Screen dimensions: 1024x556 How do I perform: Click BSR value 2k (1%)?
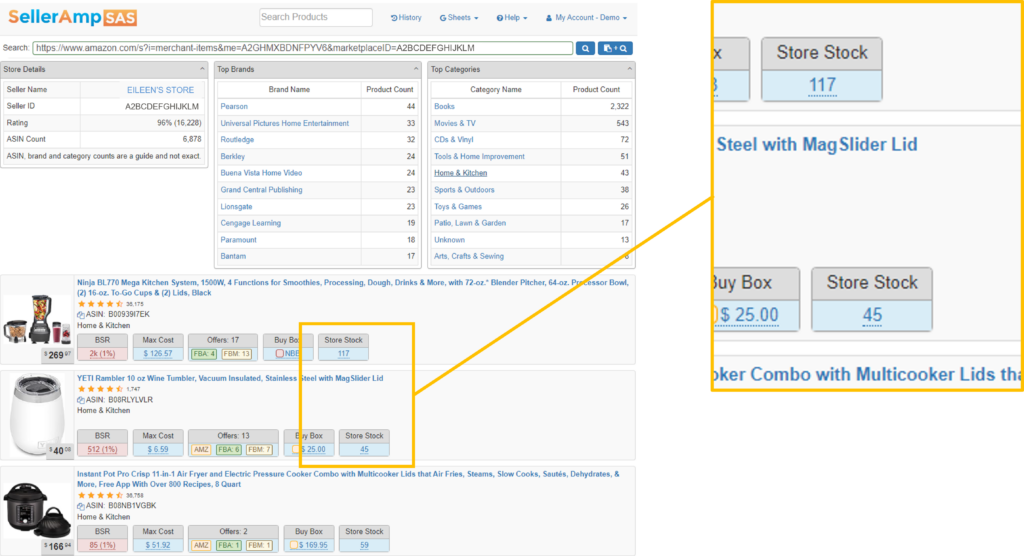click(x=103, y=354)
